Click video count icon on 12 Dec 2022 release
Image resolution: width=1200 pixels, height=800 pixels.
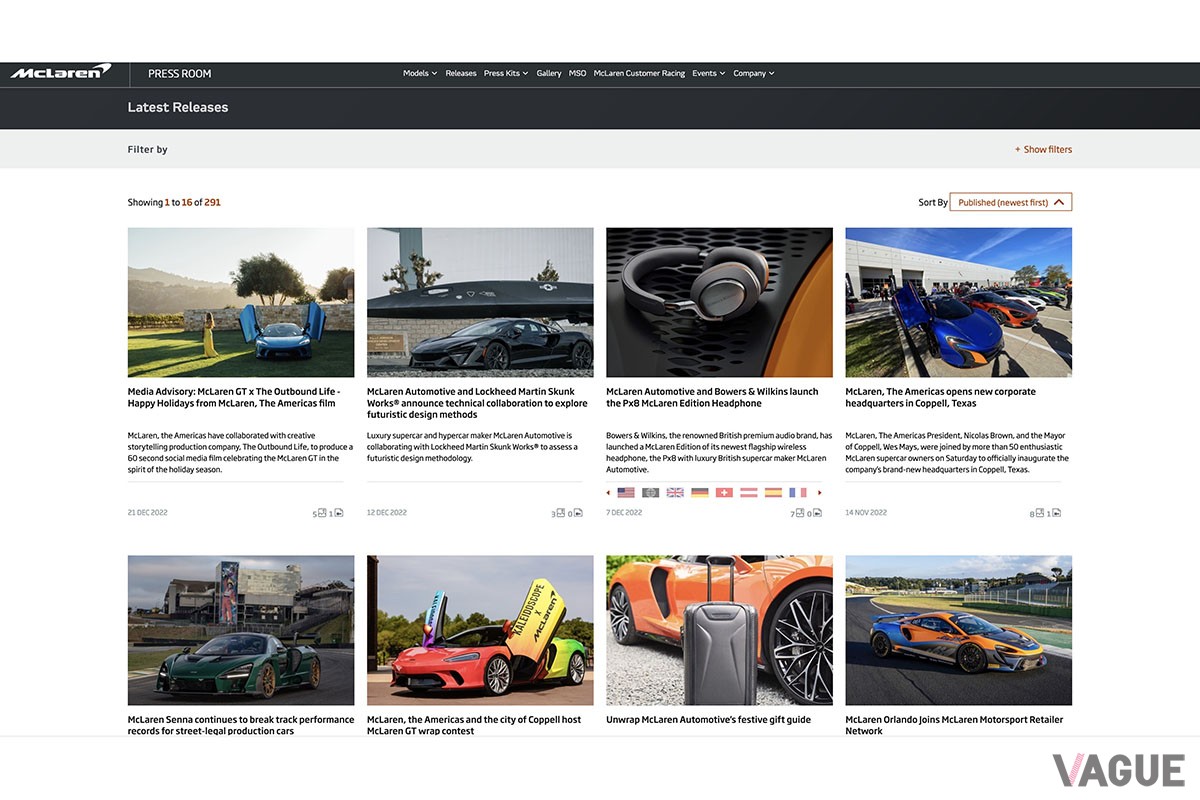tap(578, 513)
